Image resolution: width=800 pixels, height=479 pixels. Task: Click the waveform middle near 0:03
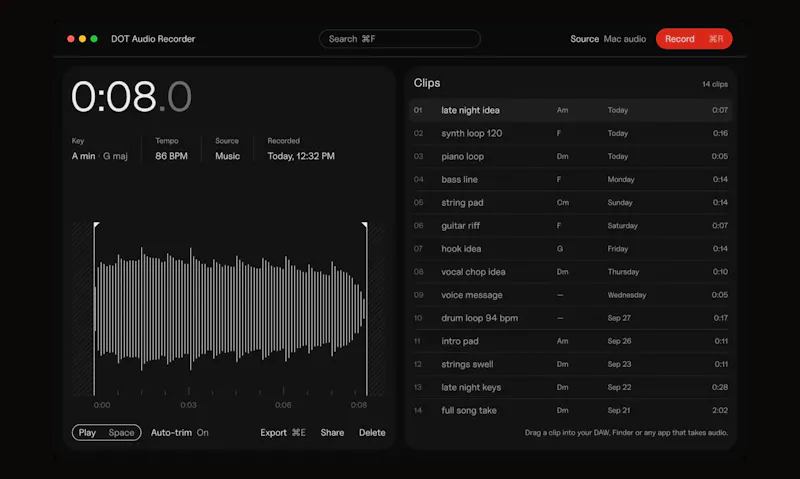190,309
